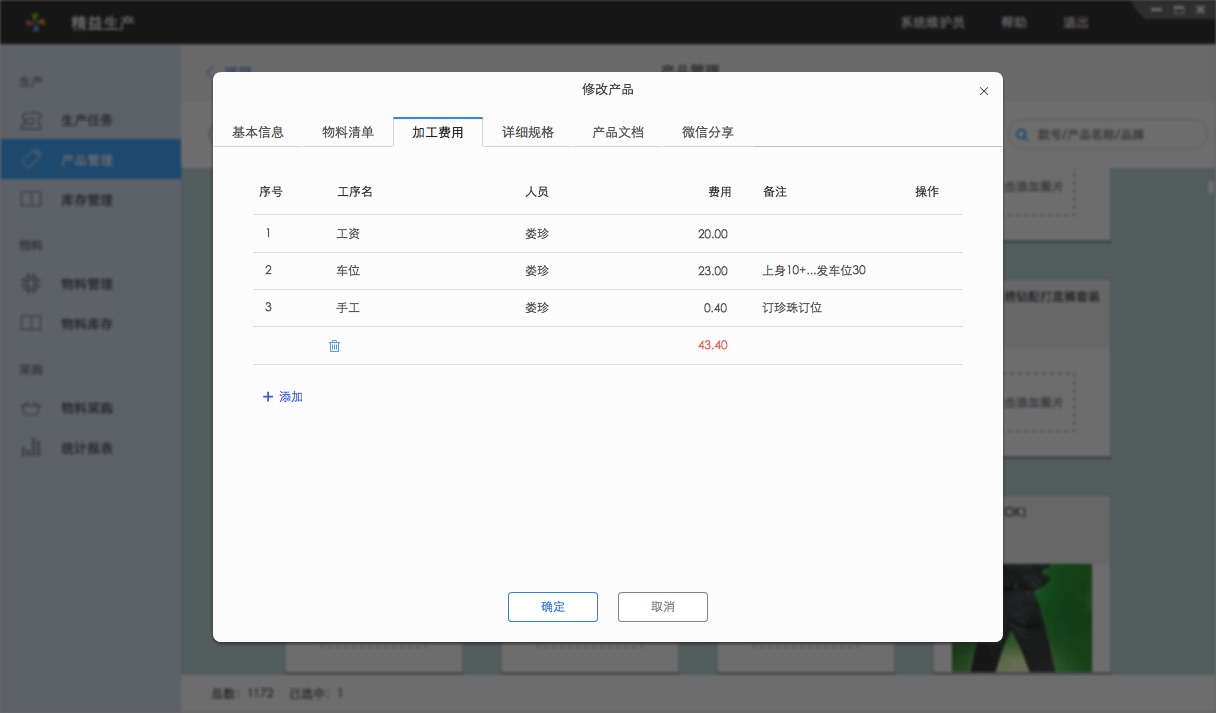Screen dimensions: 1216x713
Task: Click the trash icon in the fee table
Action: [x=334, y=345]
